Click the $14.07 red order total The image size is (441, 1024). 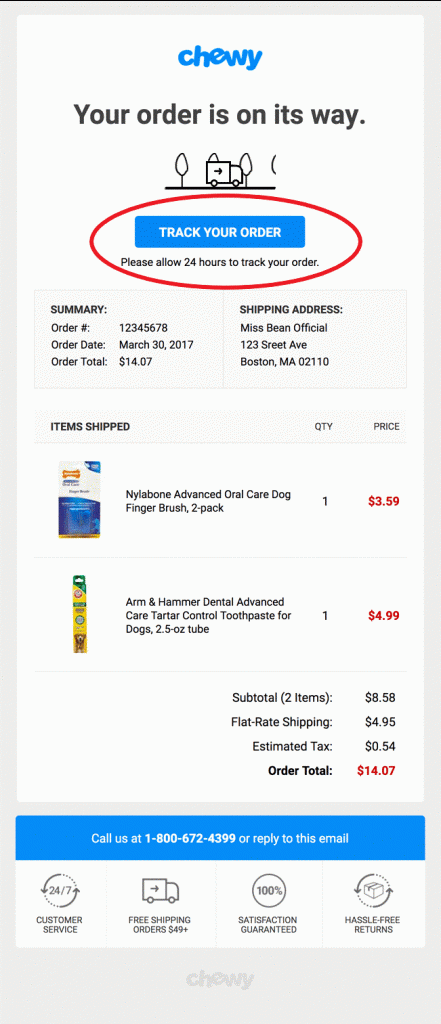tap(376, 771)
